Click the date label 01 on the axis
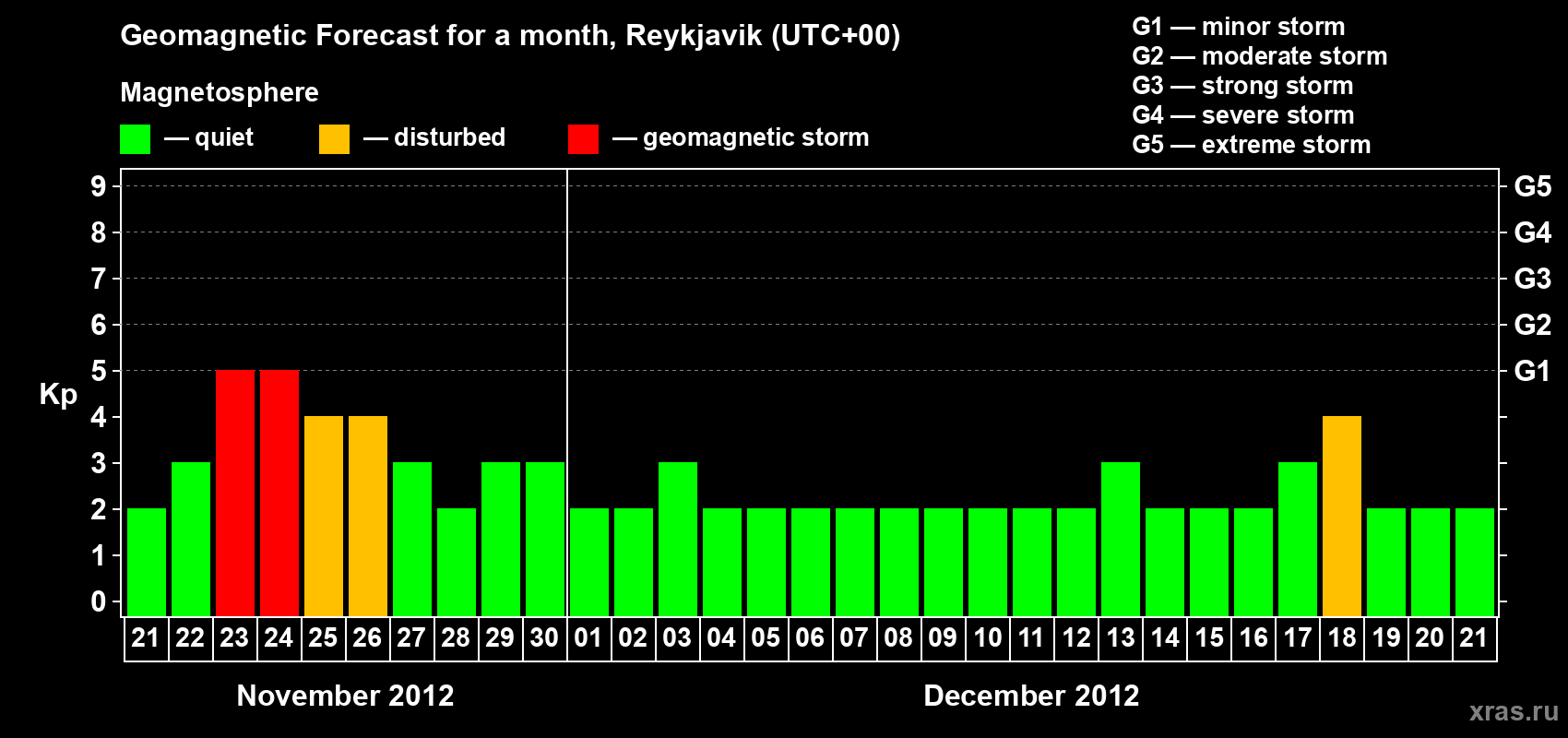The image size is (1568, 738). pos(588,637)
